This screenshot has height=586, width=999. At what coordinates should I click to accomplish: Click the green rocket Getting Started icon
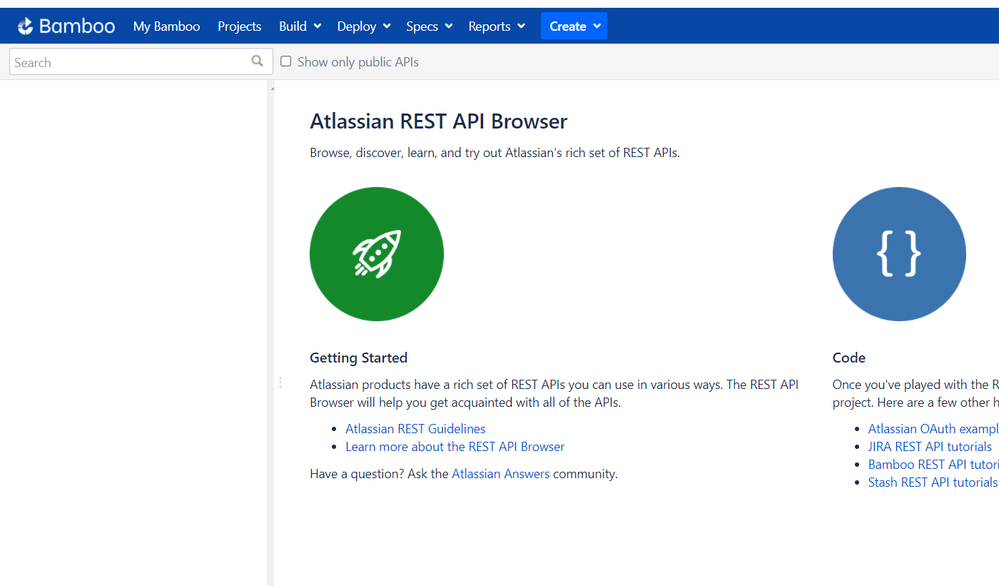(x=377, y=254)
